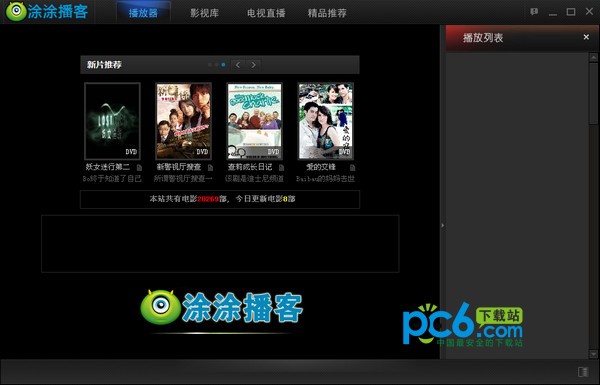This screenshot has width=600, height=385.
Task: Show the previous 新片推荐 page with the left arrow
Action: 238,65
